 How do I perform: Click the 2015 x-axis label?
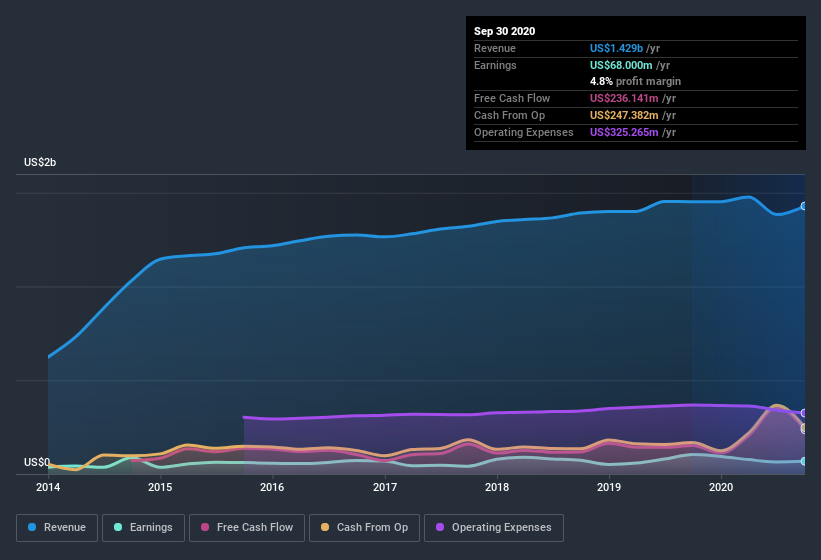(x=160, y=487)
